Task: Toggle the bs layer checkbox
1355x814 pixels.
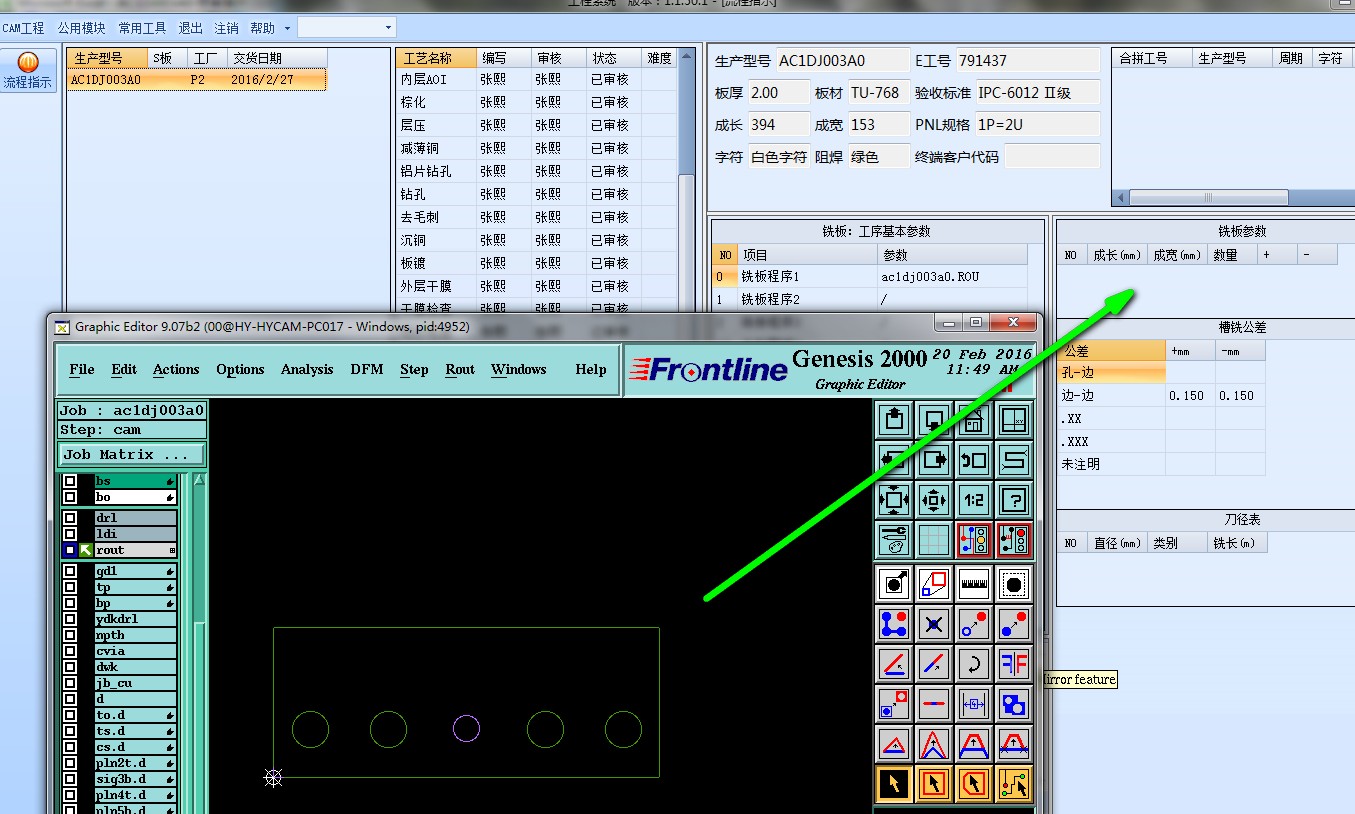Action: pyautogui.click(x=69, y=481)
